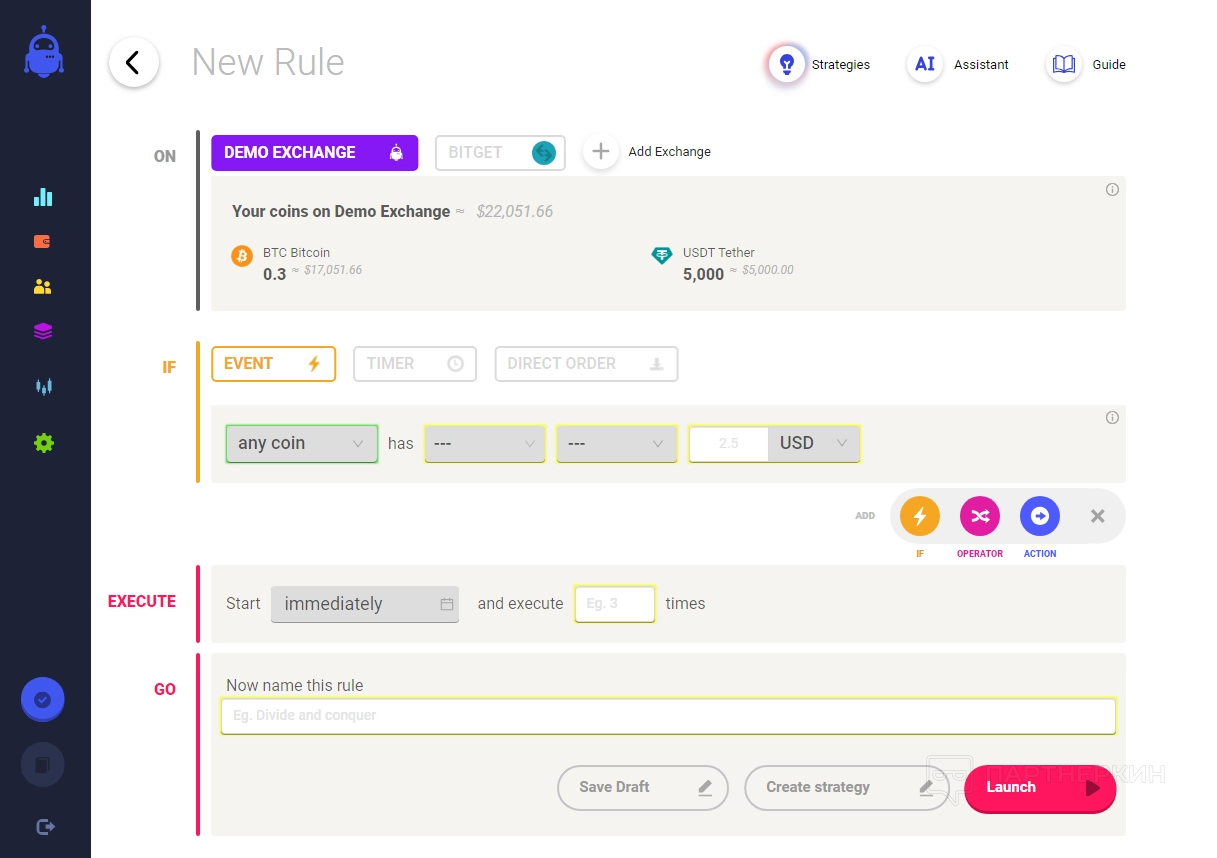Open the bar chart dashboard icon
The image size is (1217, 858).
[43, 197]
